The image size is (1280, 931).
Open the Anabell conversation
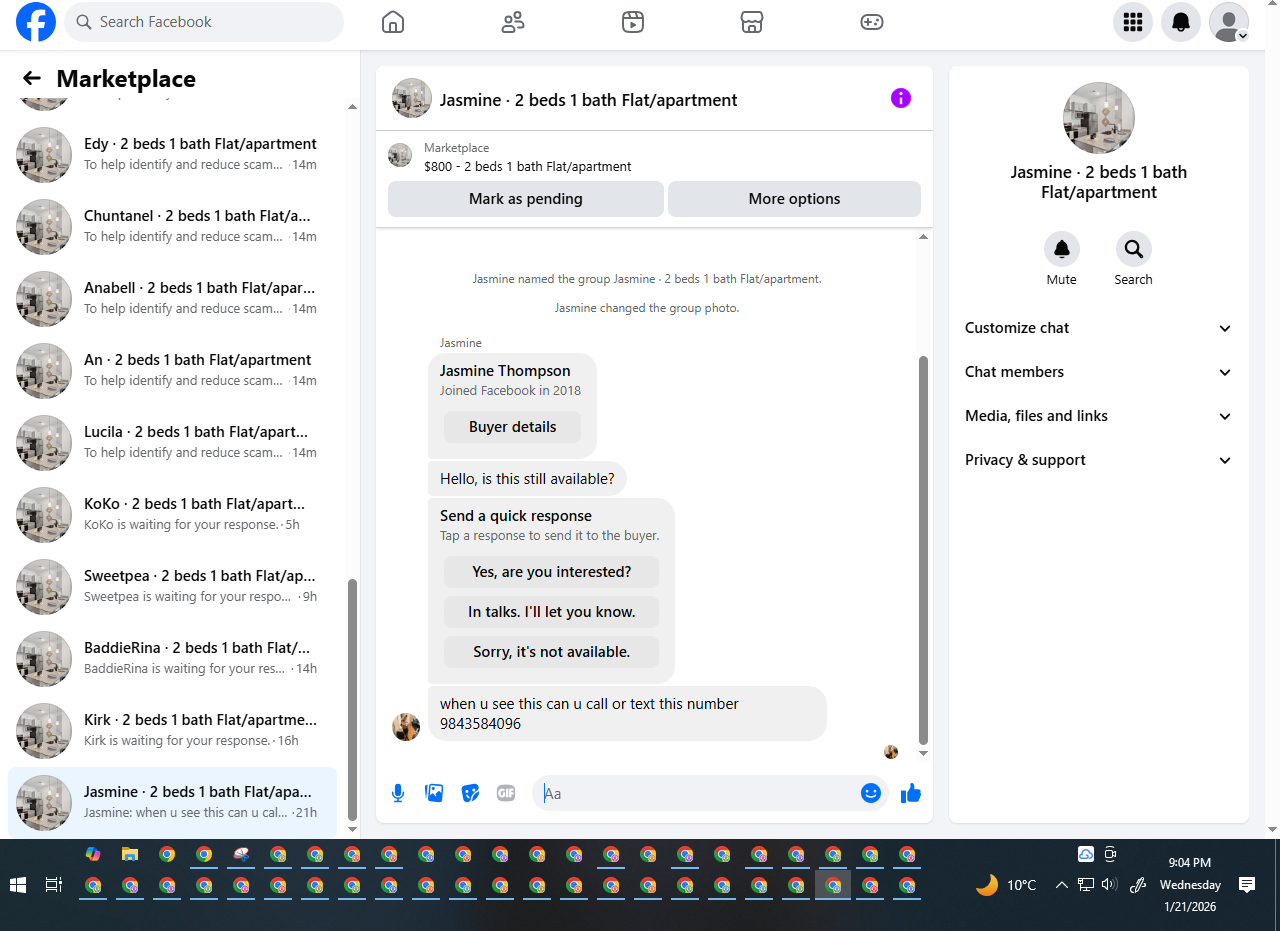click(172, 299)
